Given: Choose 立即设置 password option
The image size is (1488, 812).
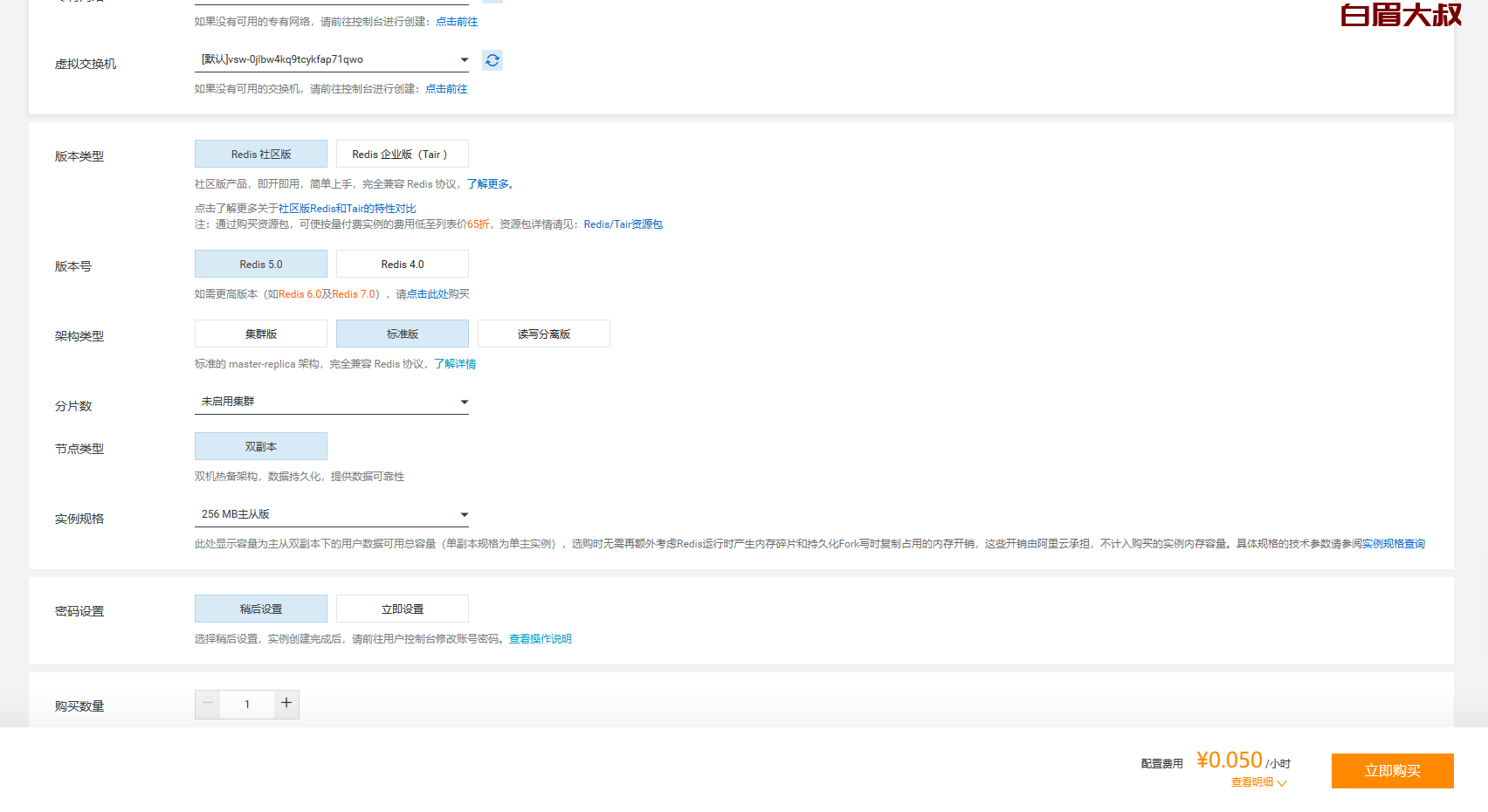Looking at the screenshot, I should [403, 609].
